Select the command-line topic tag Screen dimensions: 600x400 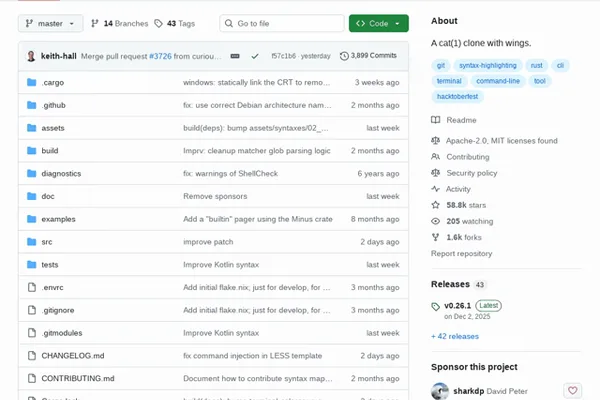coord(498,81)
